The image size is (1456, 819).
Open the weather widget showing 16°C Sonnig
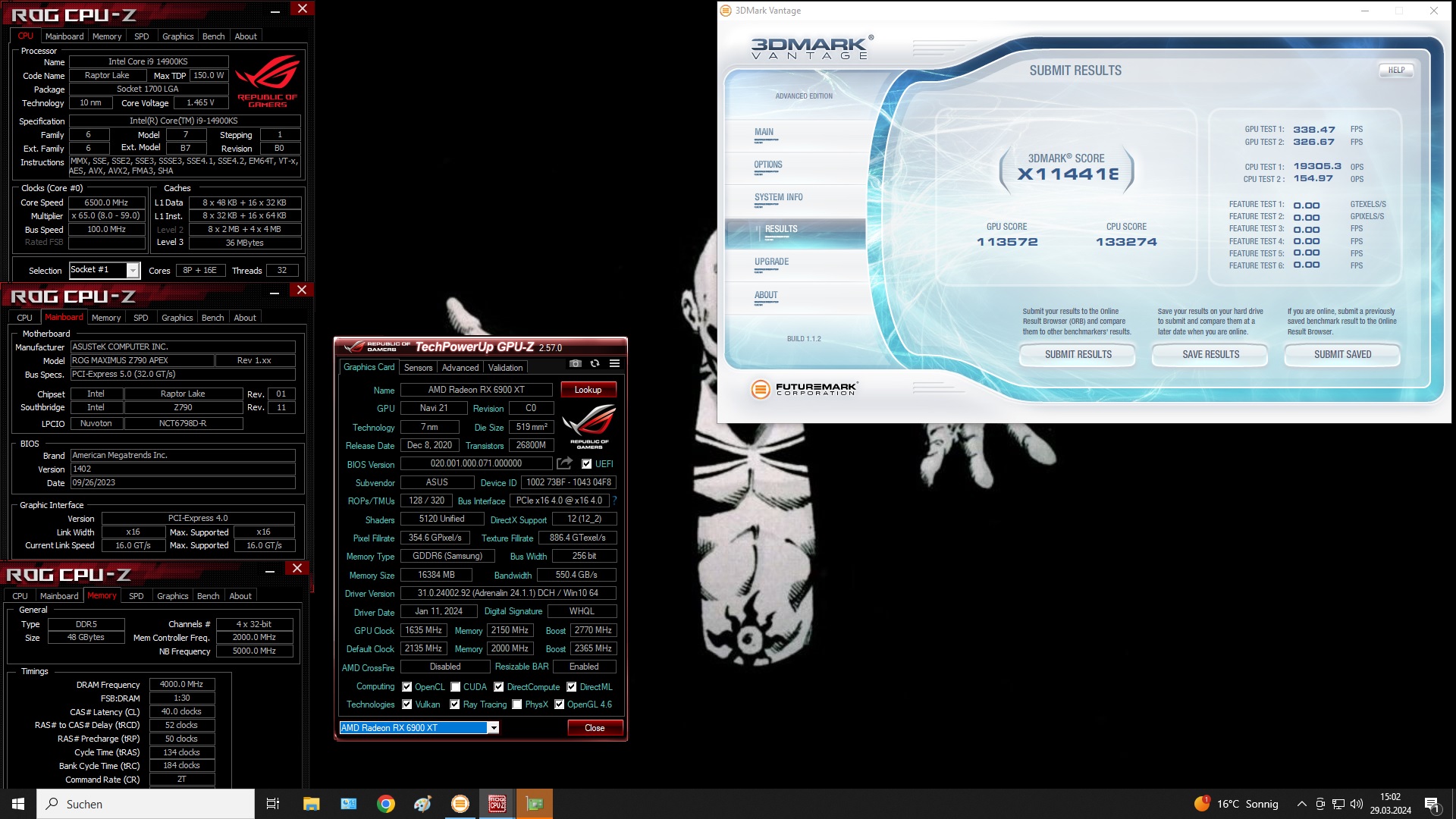[1236, 804]
